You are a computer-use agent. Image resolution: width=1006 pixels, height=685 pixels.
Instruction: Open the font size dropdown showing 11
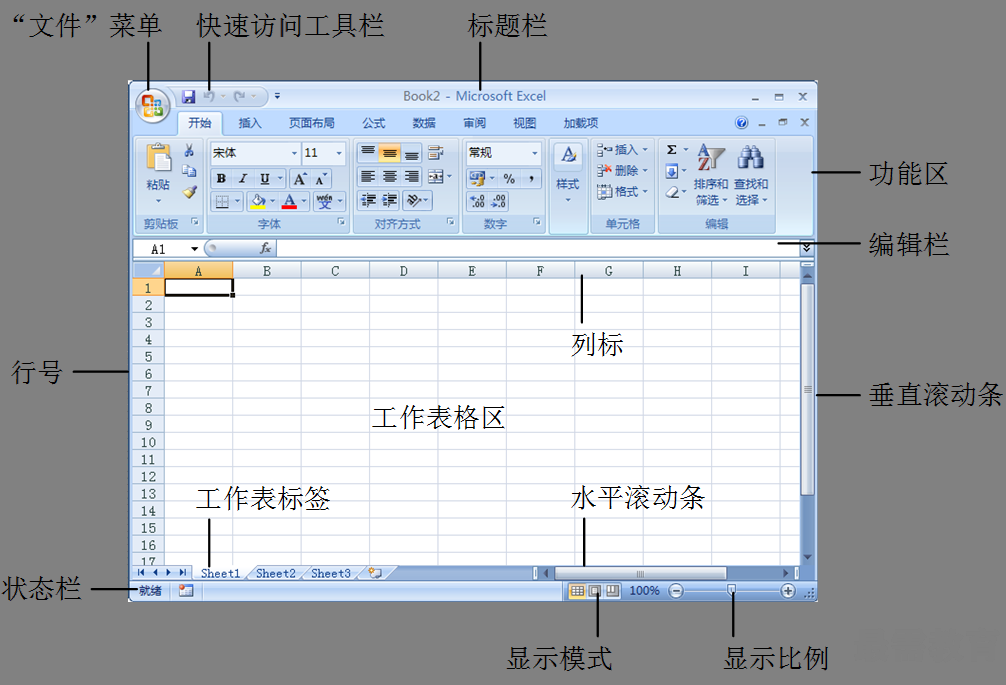(x=339, y=153)
